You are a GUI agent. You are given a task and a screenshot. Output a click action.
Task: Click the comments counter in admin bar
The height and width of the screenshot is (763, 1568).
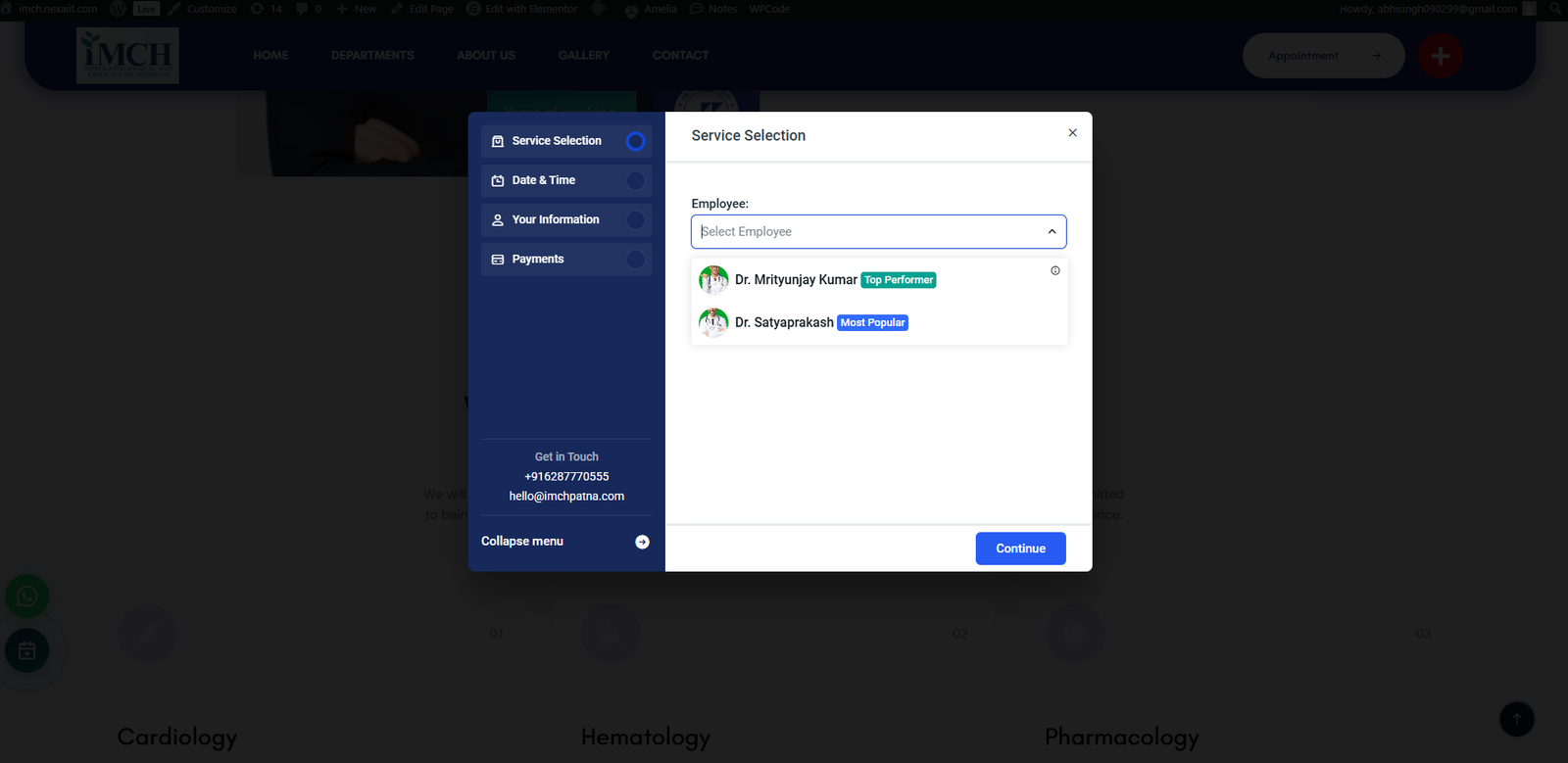click(x=309, y=9)
